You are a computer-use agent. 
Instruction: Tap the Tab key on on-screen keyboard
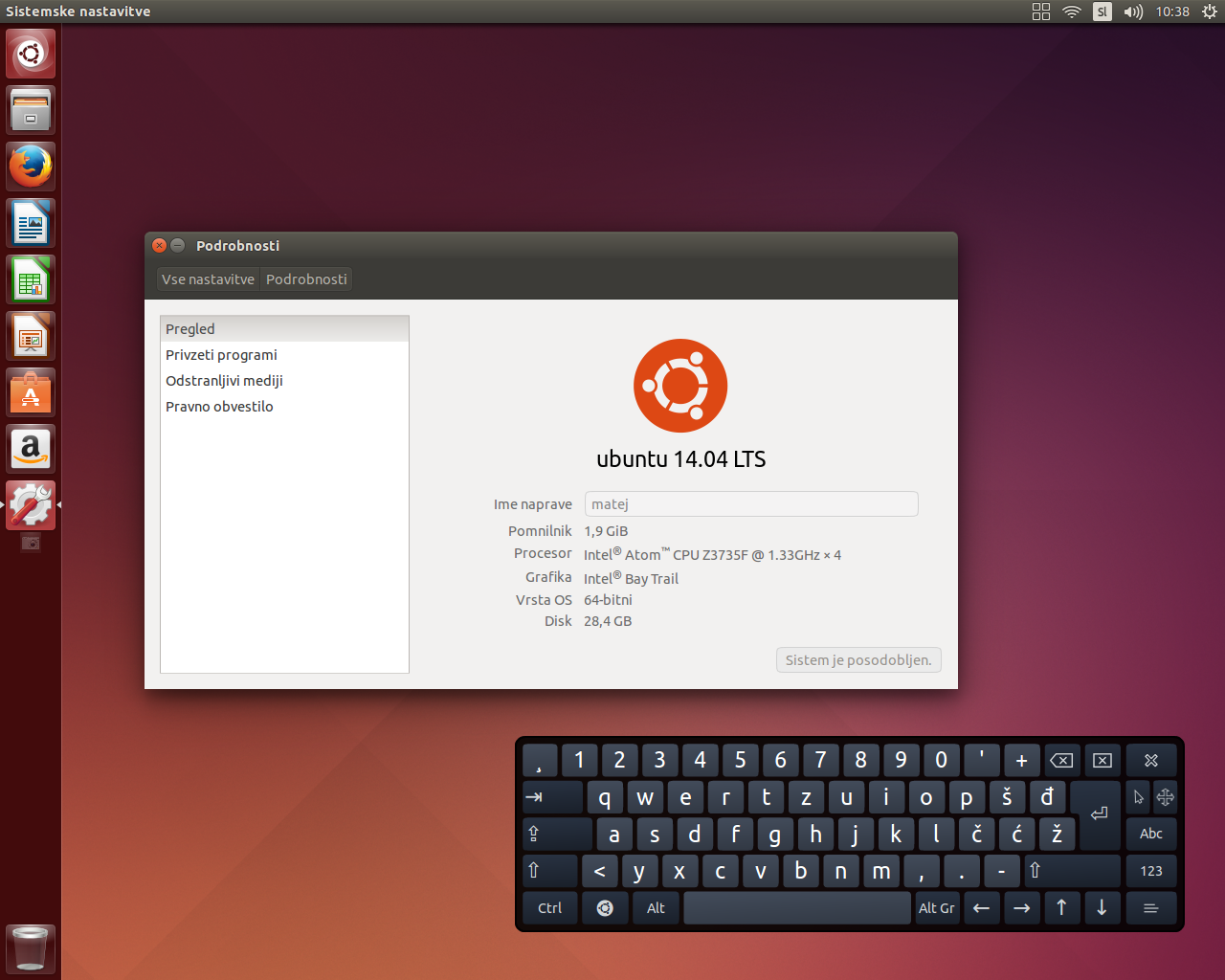click(552, 797)
